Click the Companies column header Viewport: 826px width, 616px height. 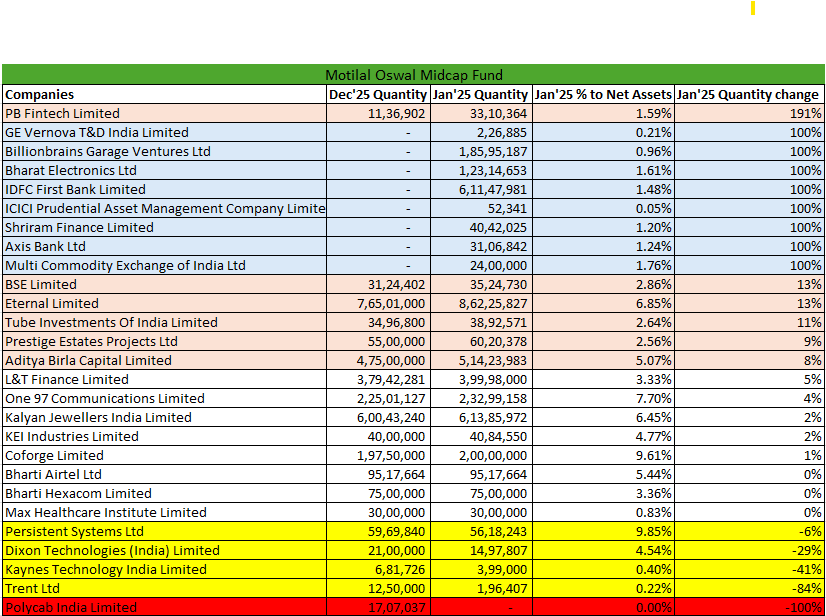point(164,94)
